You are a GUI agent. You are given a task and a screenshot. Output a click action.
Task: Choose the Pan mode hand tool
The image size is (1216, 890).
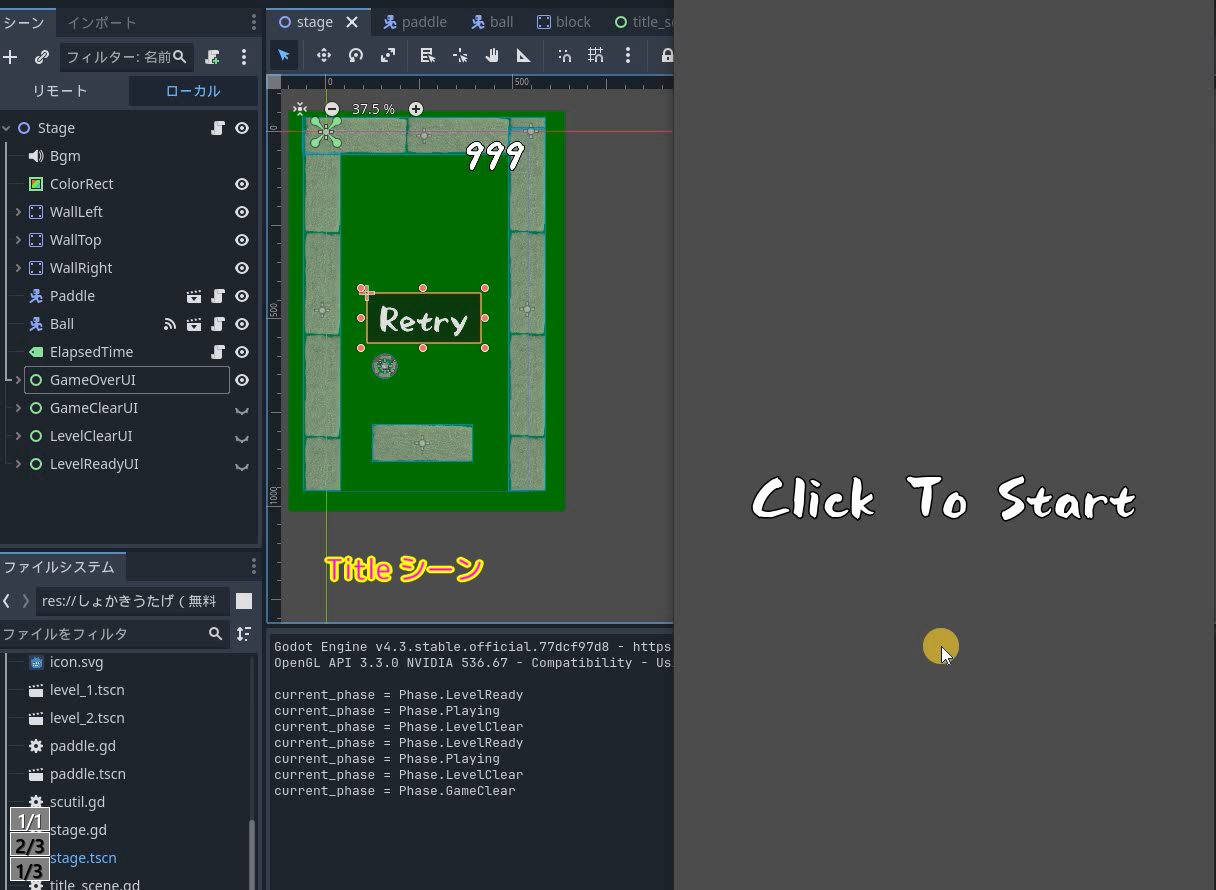pos(492,55)
